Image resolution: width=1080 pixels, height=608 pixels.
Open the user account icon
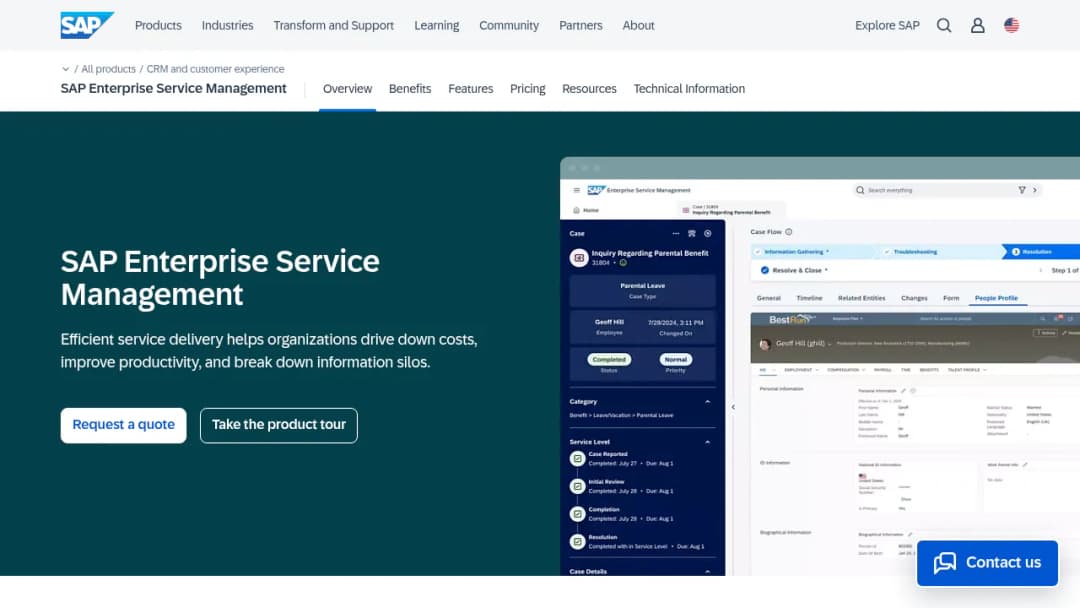(x=977, y=25)
